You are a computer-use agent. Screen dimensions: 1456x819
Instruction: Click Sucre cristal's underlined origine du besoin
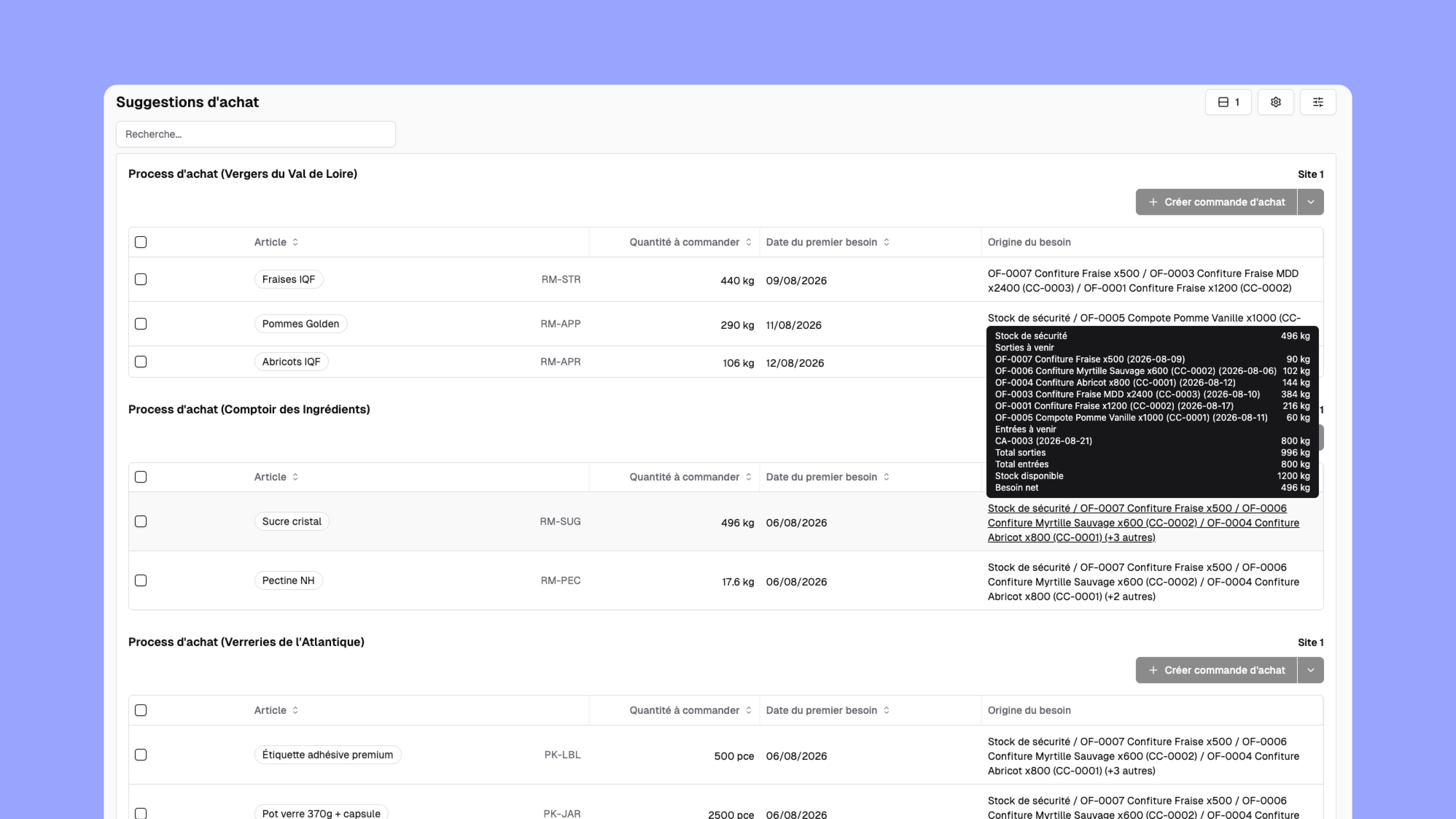[x=1143, y=523]
